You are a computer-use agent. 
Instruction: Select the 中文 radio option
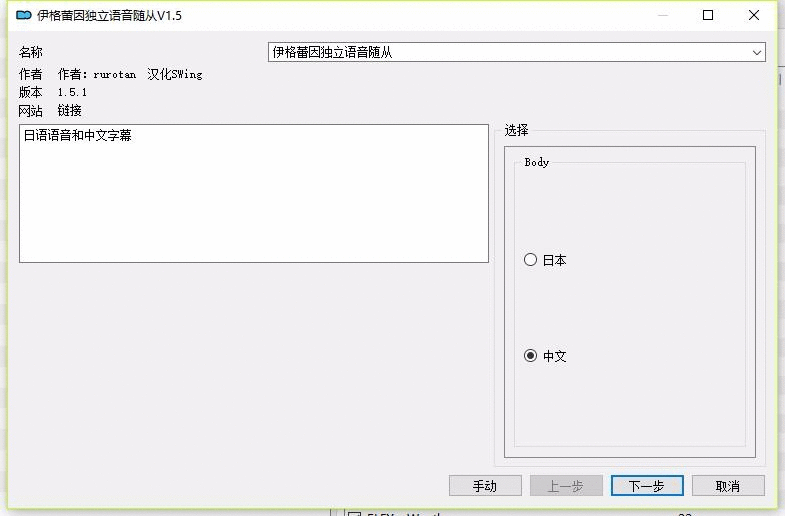(x=531, y=356)
